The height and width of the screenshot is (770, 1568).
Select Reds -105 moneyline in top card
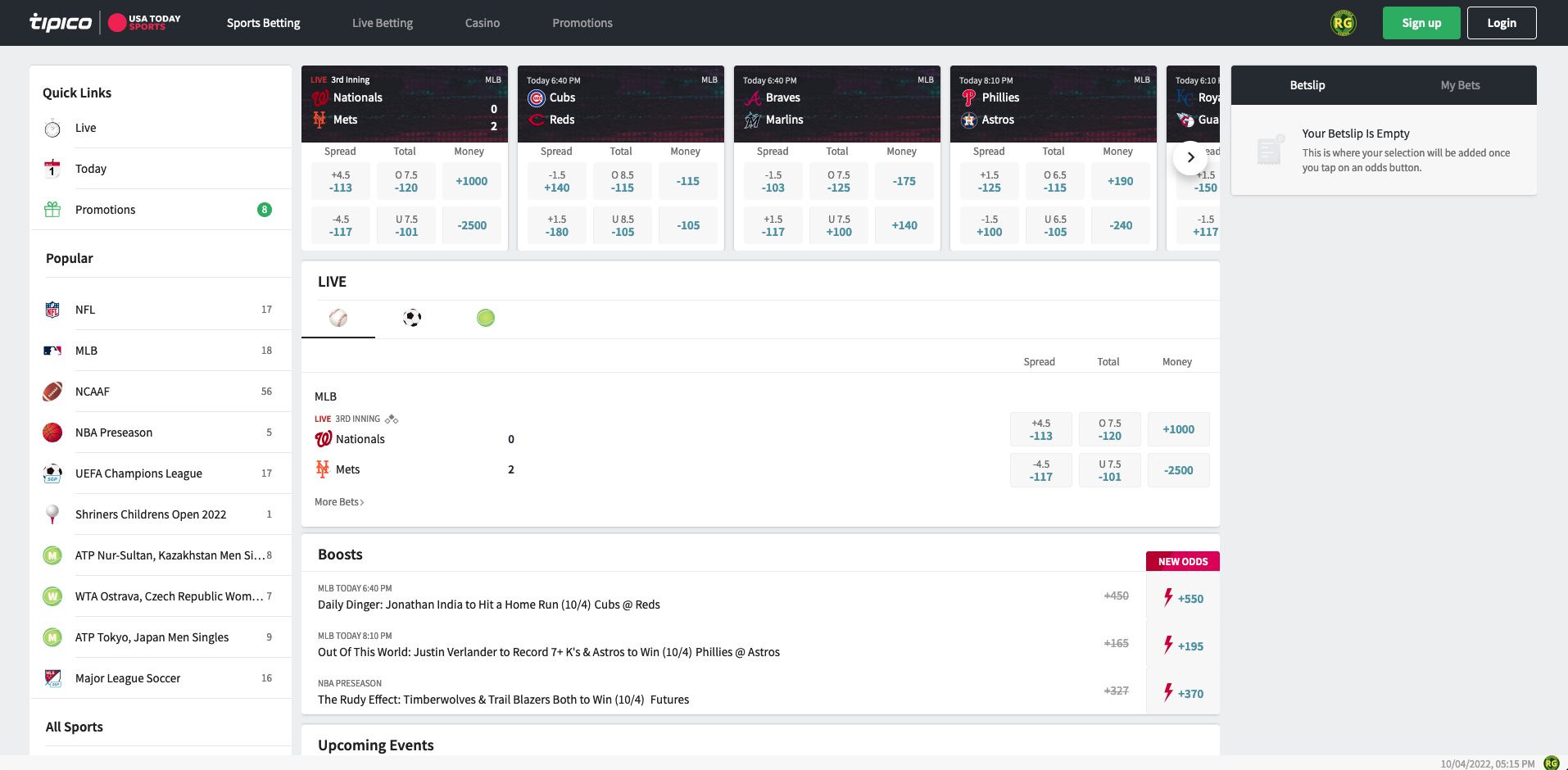[x=687, y=225]
